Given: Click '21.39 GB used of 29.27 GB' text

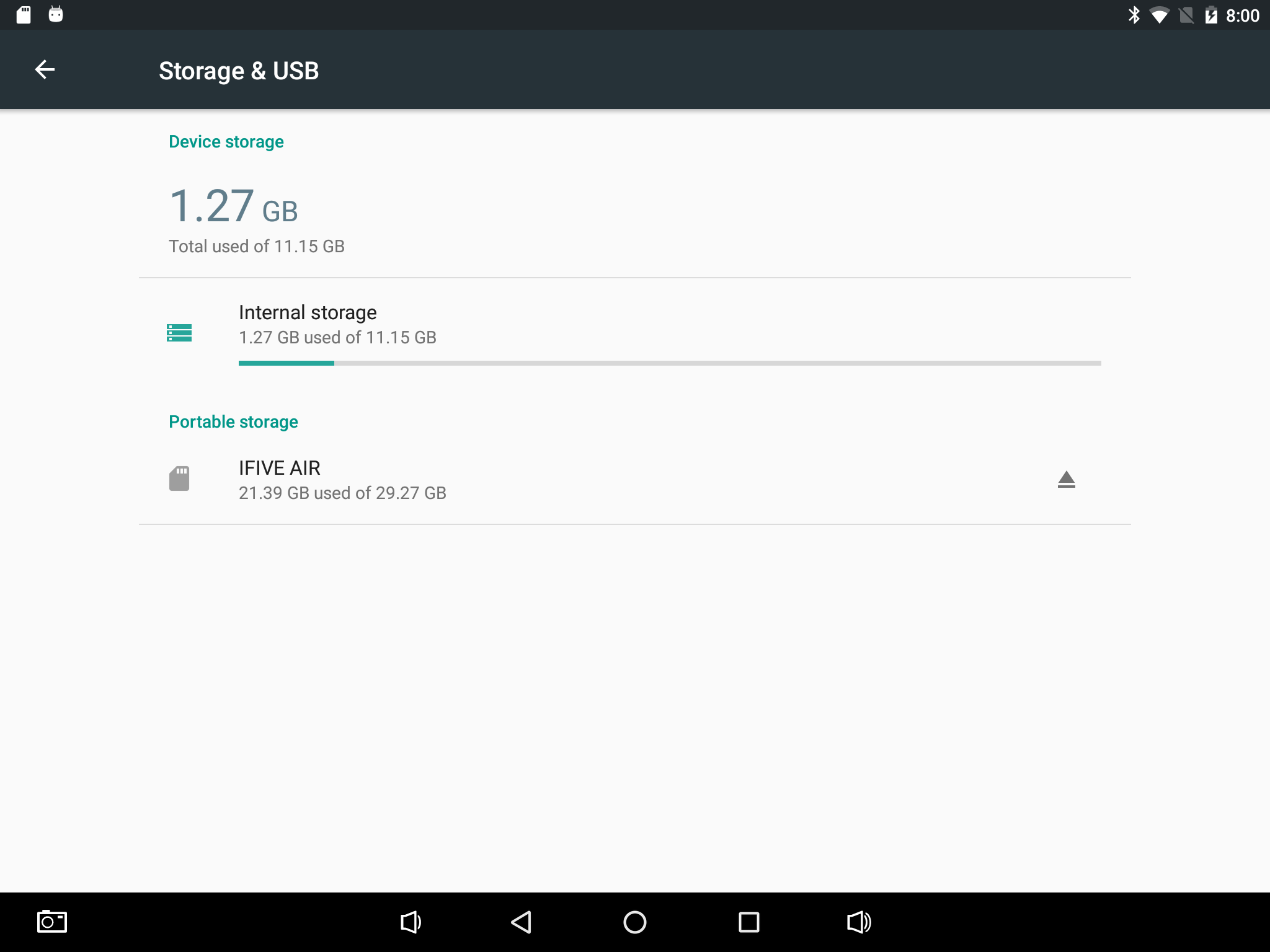Looking at the screenshot, I should [x=342, y=493].
